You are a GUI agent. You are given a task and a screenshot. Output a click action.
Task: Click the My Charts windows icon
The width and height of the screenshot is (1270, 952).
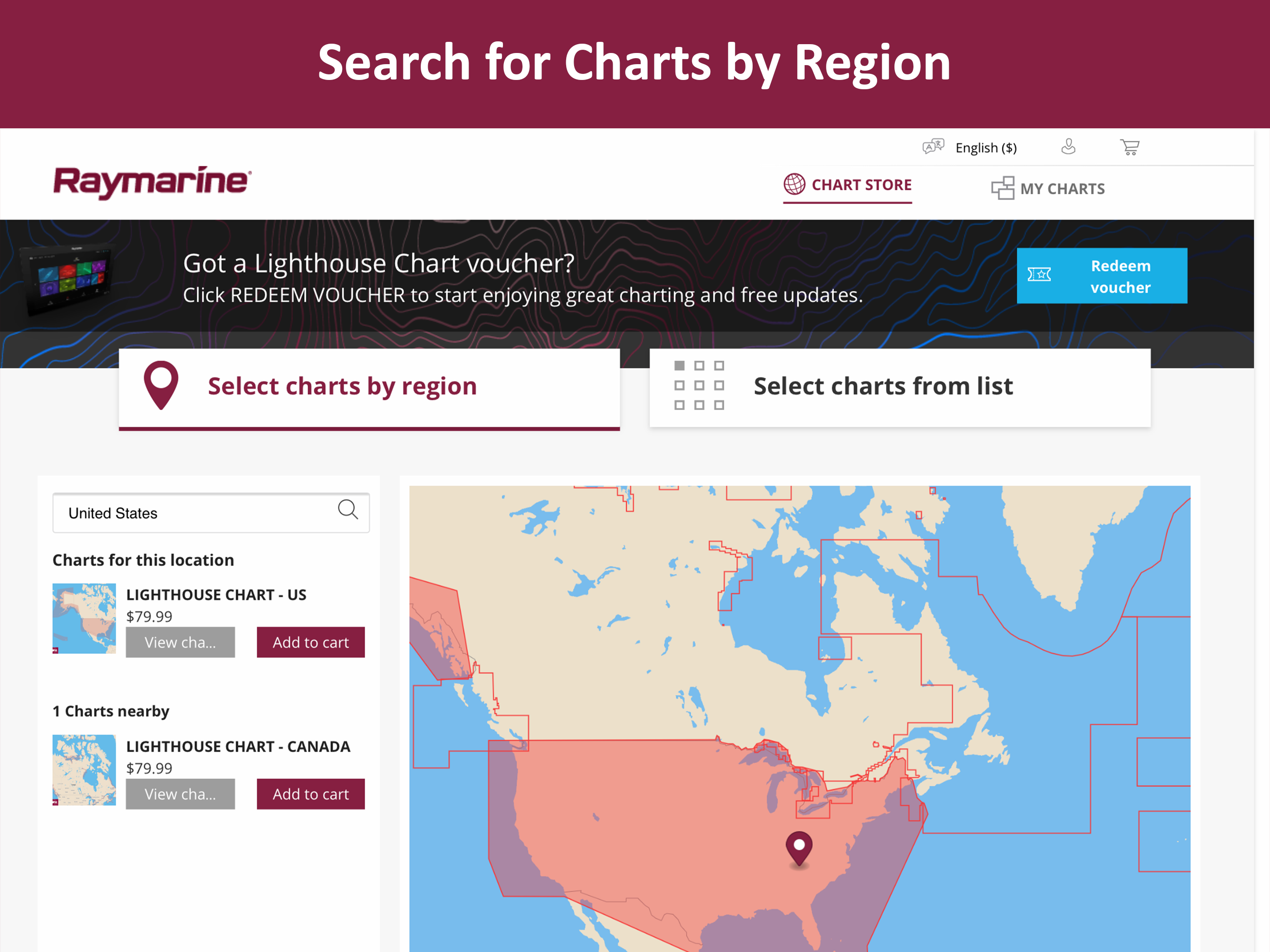(x=1002, y=188)
